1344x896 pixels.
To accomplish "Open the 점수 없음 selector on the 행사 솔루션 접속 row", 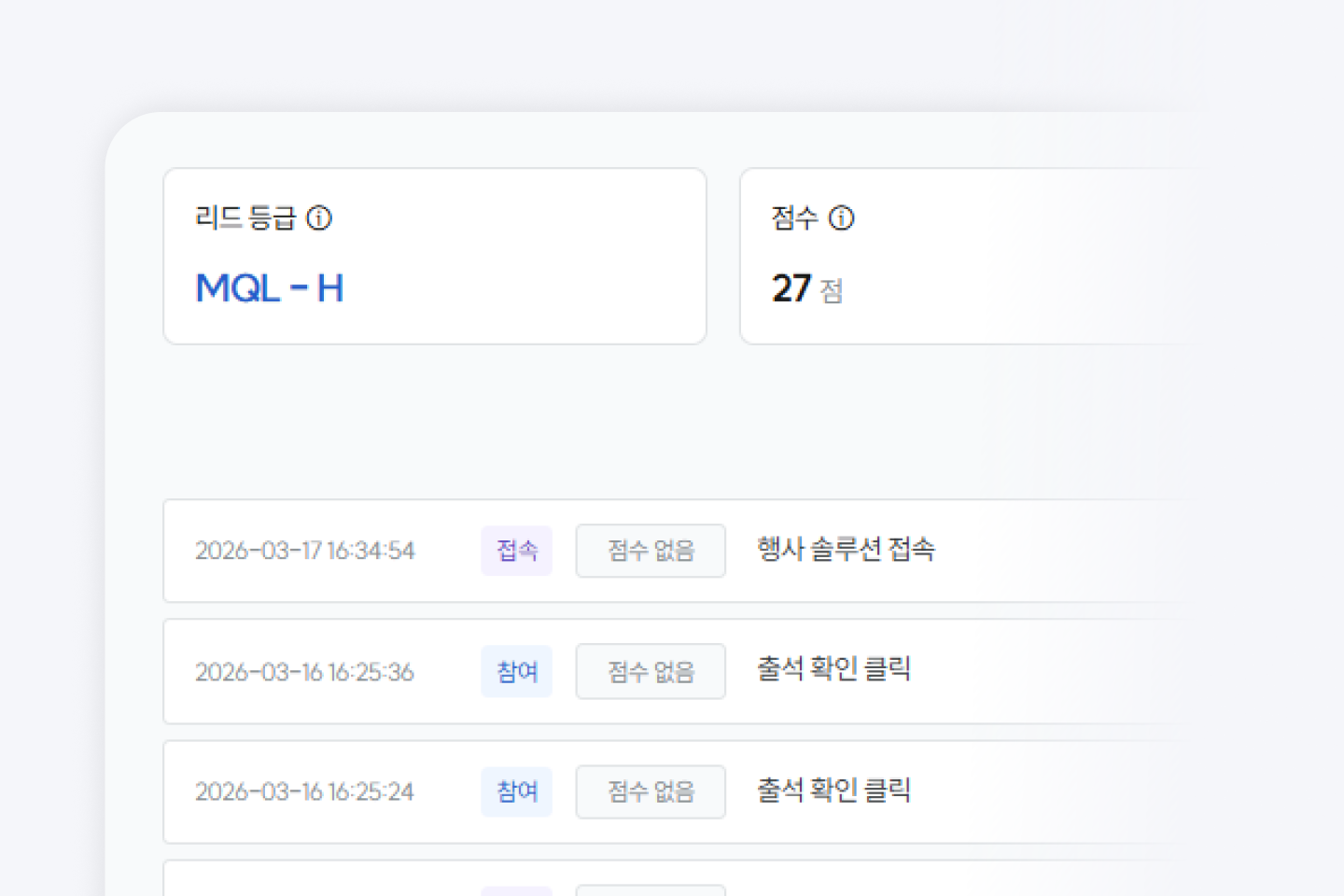I will click(651, 551).
